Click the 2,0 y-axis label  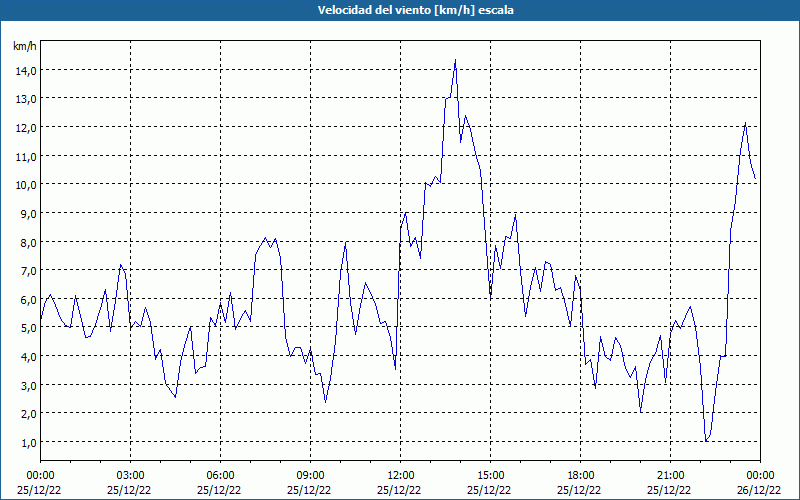point(29,414)
